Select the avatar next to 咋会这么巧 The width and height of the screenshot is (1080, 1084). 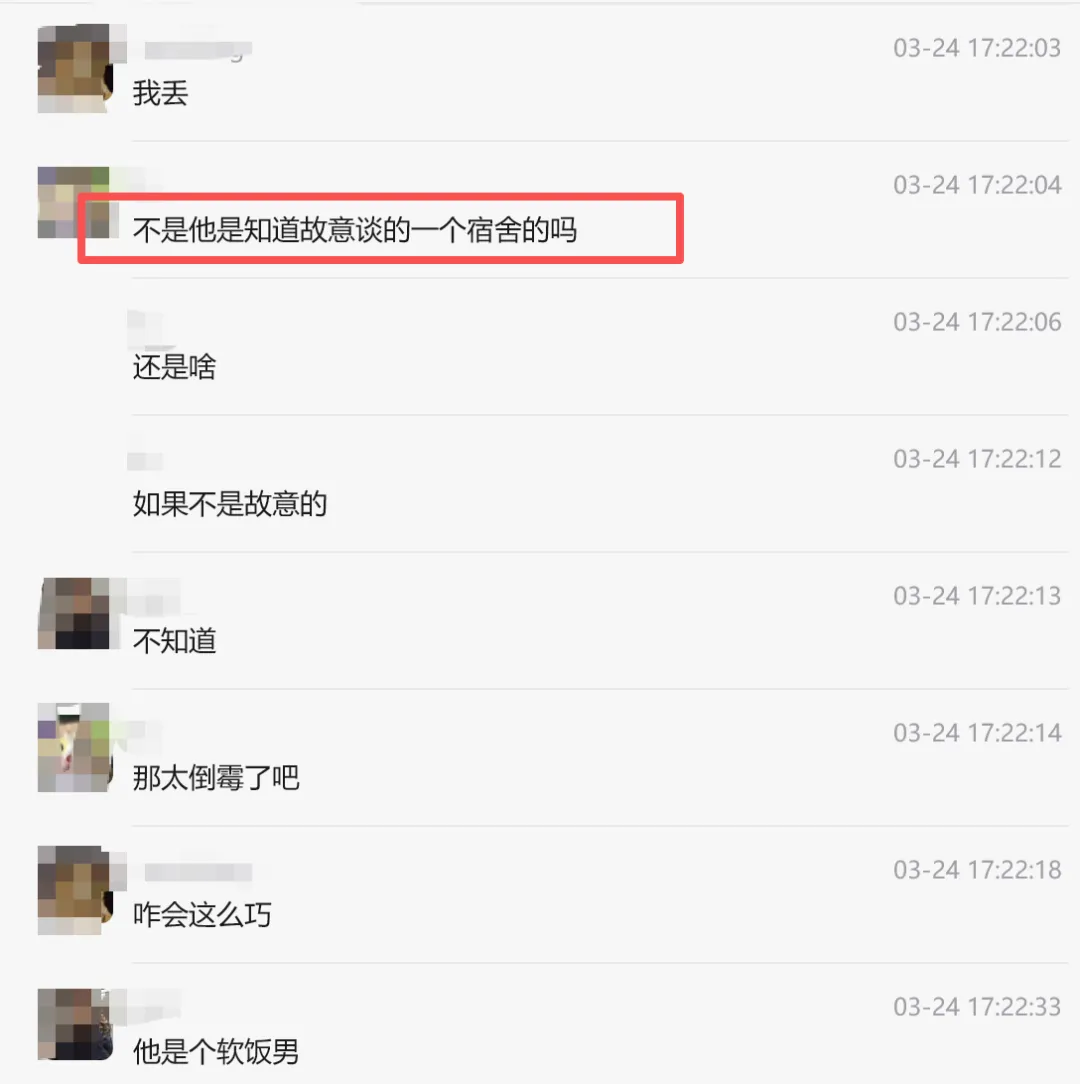tap(75, 890)
